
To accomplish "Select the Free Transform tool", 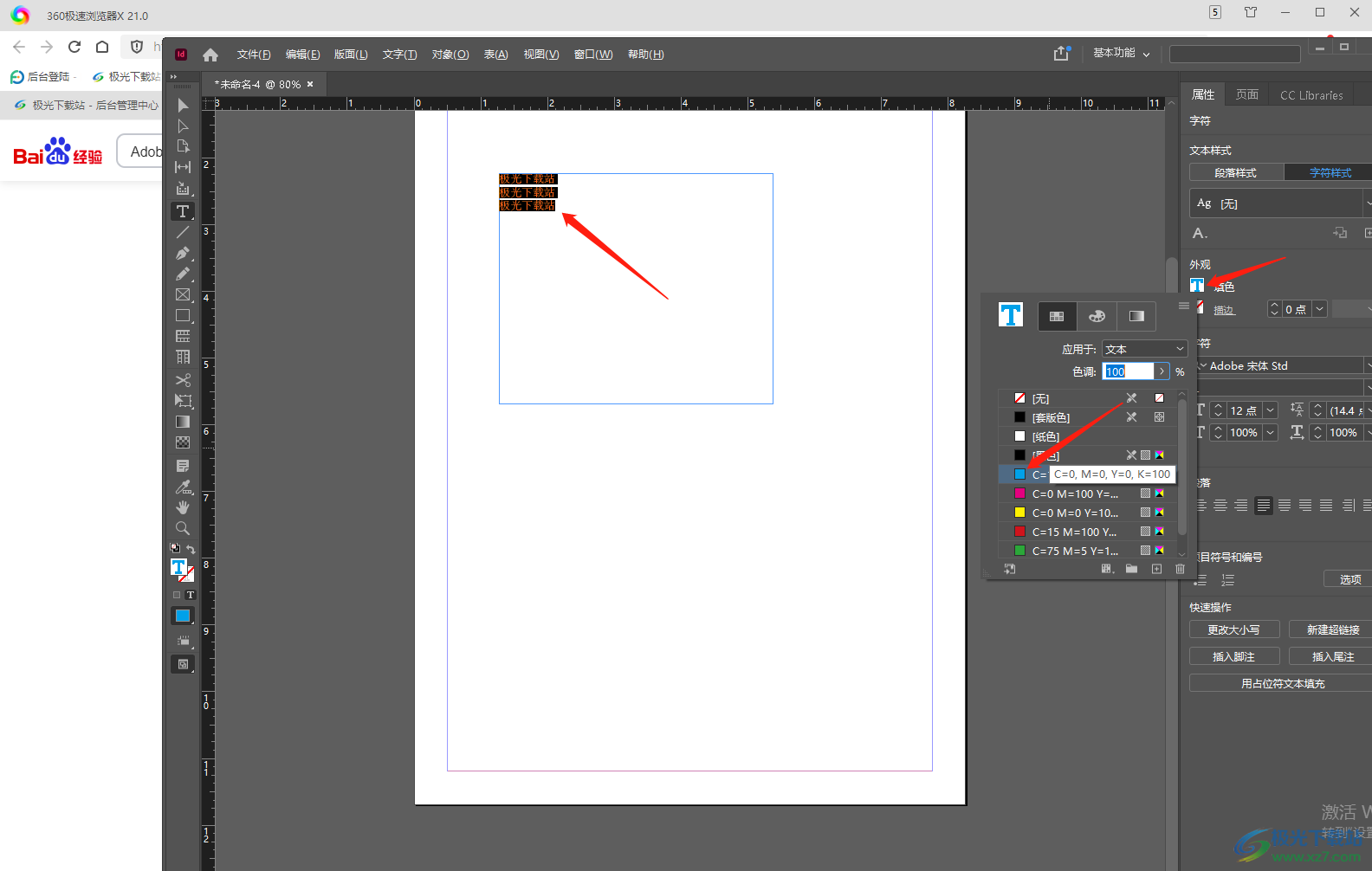I will (183, 401).
